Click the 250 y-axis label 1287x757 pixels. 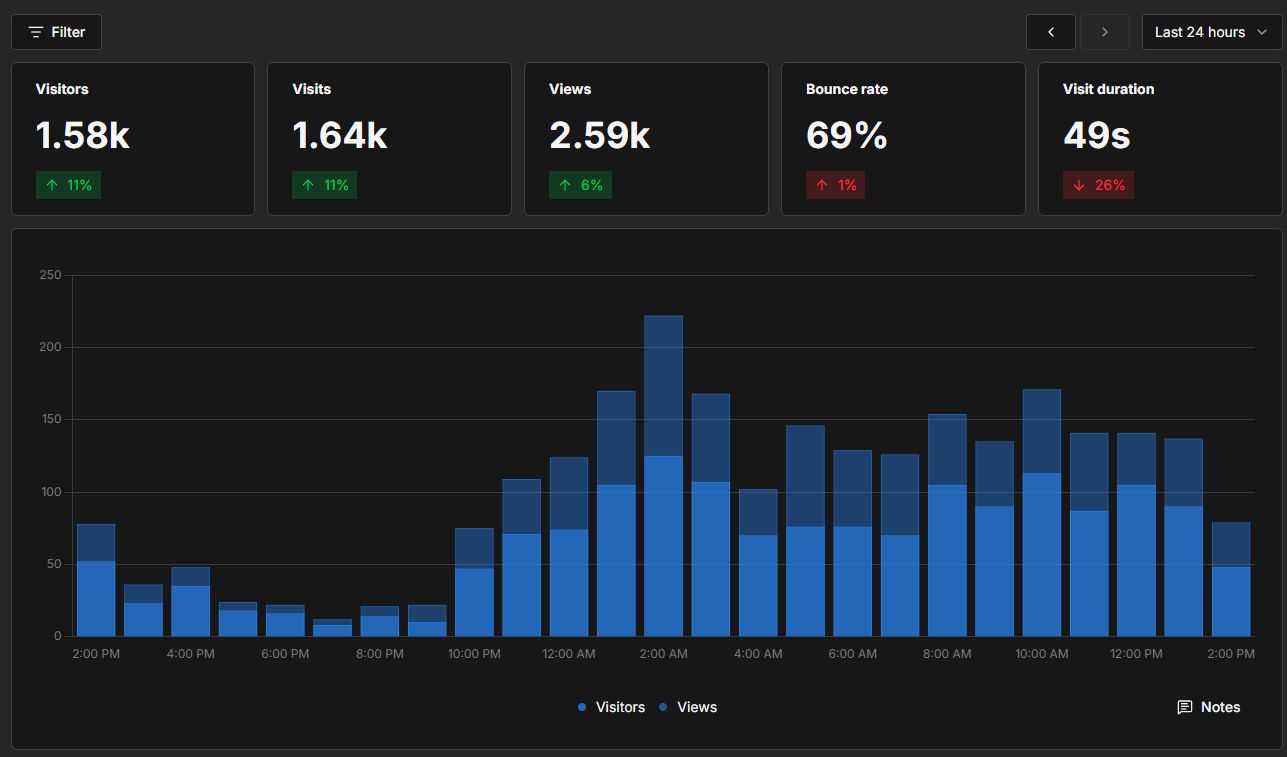coord(50,275)
